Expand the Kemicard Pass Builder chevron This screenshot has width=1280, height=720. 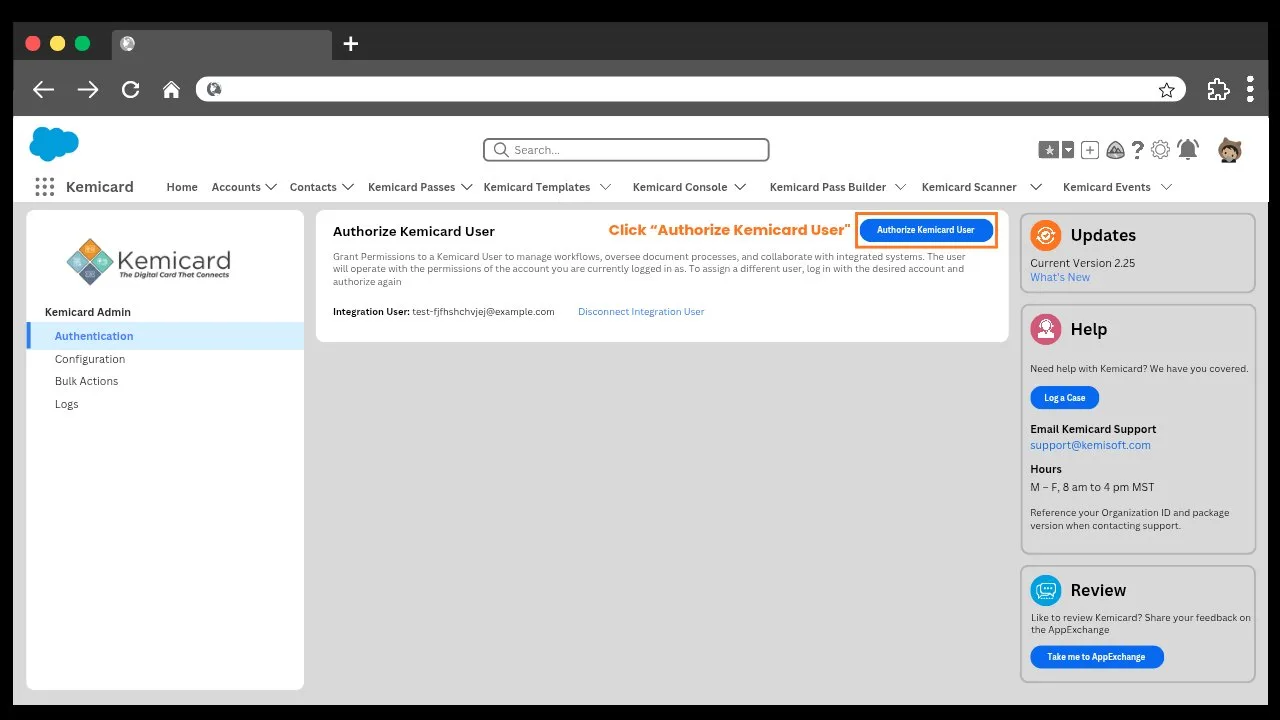(x=900, y=187)
